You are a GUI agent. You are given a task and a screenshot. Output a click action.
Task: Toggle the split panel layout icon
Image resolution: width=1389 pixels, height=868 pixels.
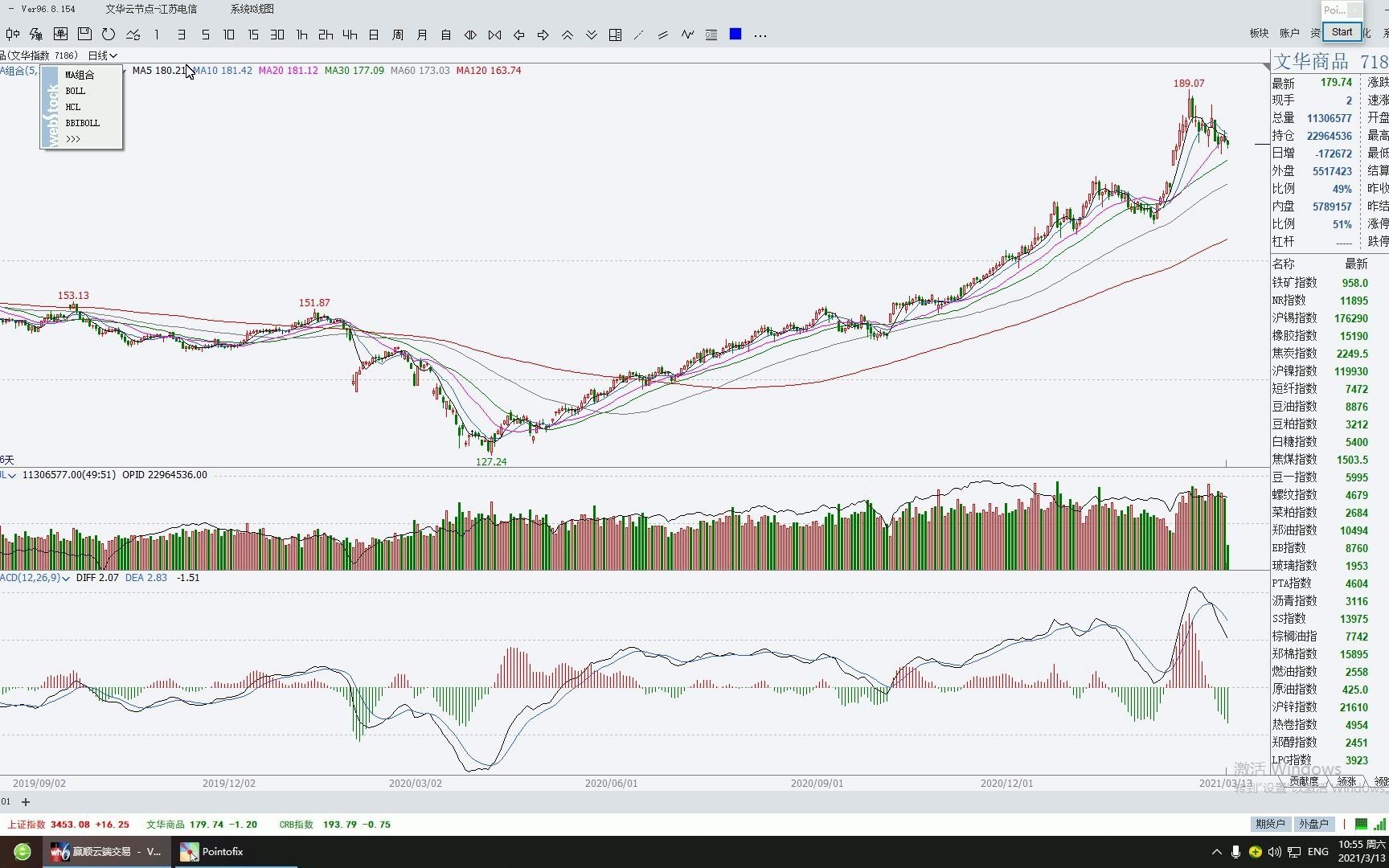[615, 35]
